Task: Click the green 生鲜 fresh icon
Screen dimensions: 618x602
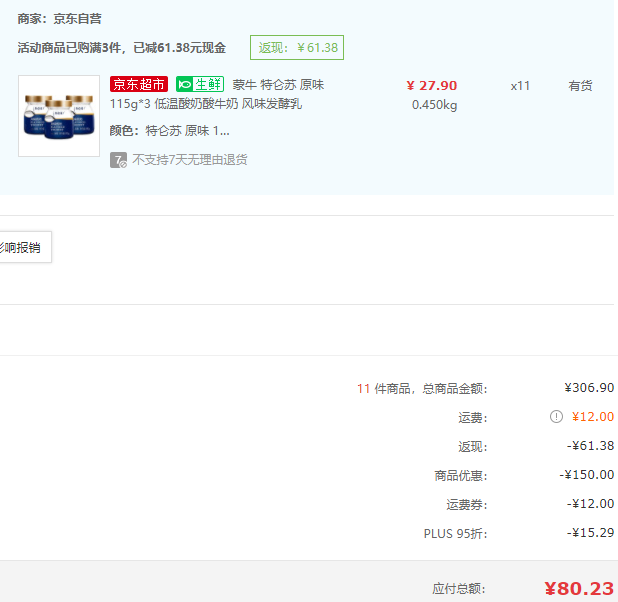Action: coord(199,85)
